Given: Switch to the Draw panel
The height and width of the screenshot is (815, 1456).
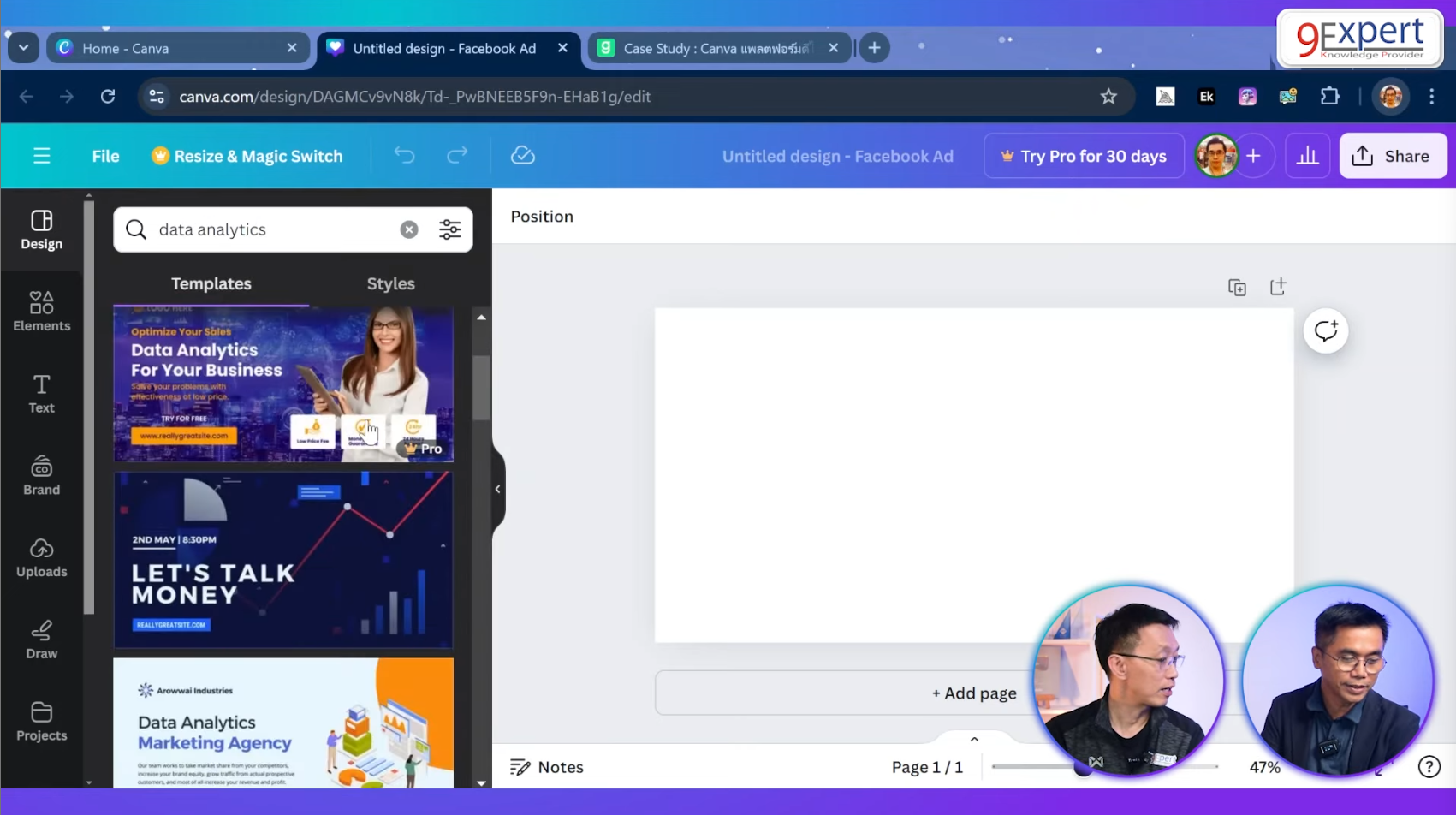Looking at the screenshot, I should coord(40,640).
